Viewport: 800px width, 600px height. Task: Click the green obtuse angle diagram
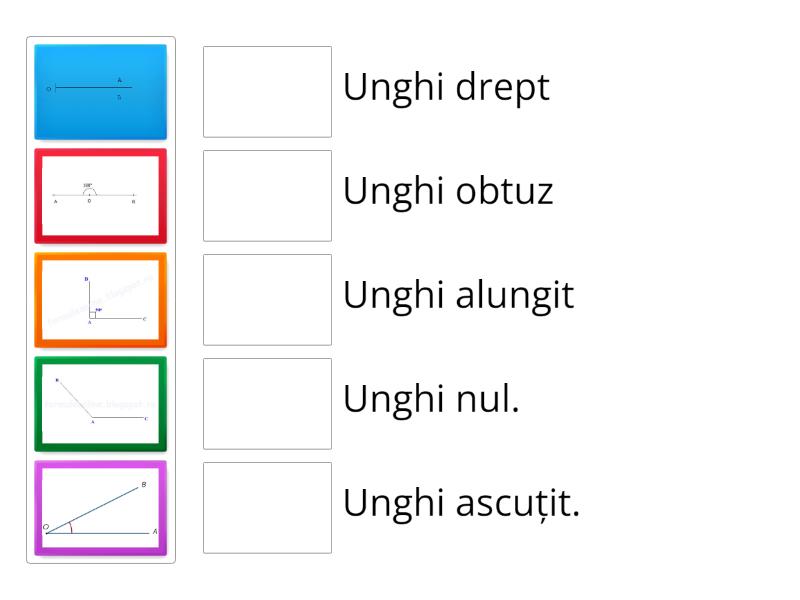(100, 405)
